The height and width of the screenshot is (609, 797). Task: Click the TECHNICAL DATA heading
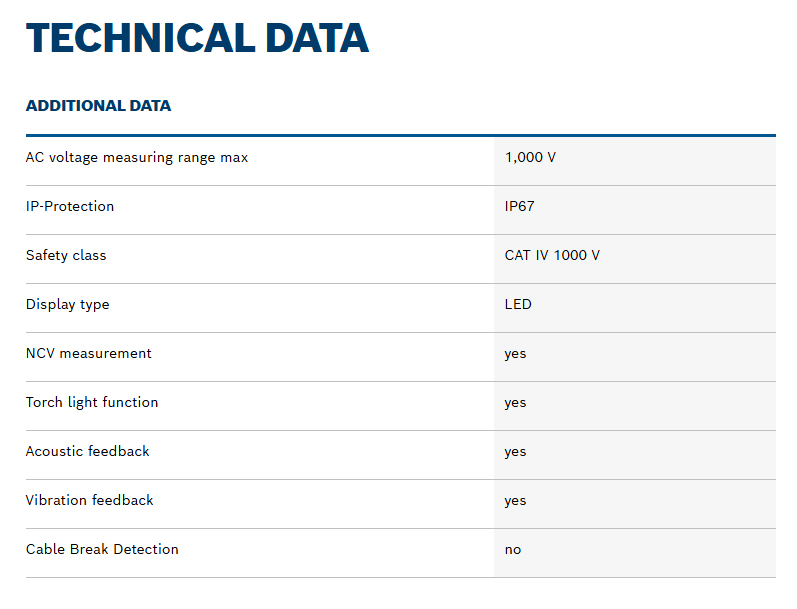coord(197,38)
